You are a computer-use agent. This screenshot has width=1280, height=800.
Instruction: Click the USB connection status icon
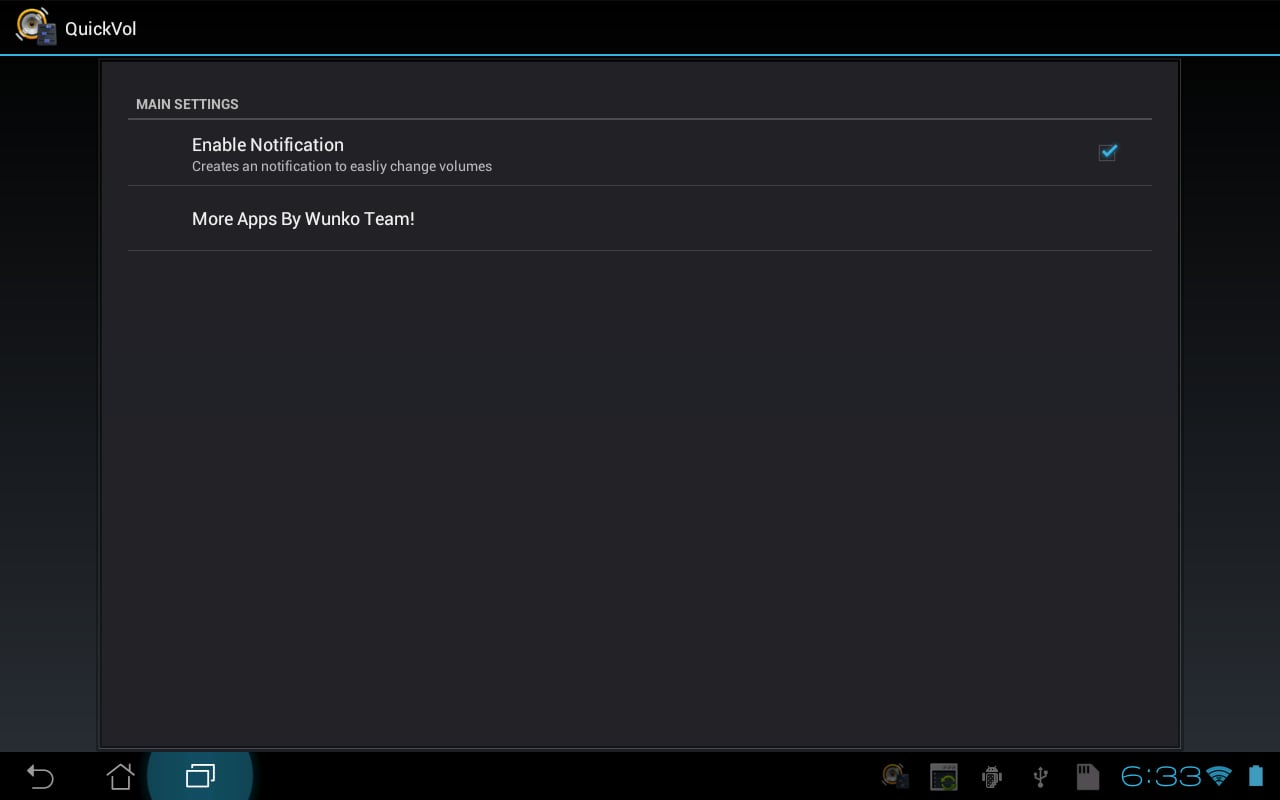(1040, 777)
